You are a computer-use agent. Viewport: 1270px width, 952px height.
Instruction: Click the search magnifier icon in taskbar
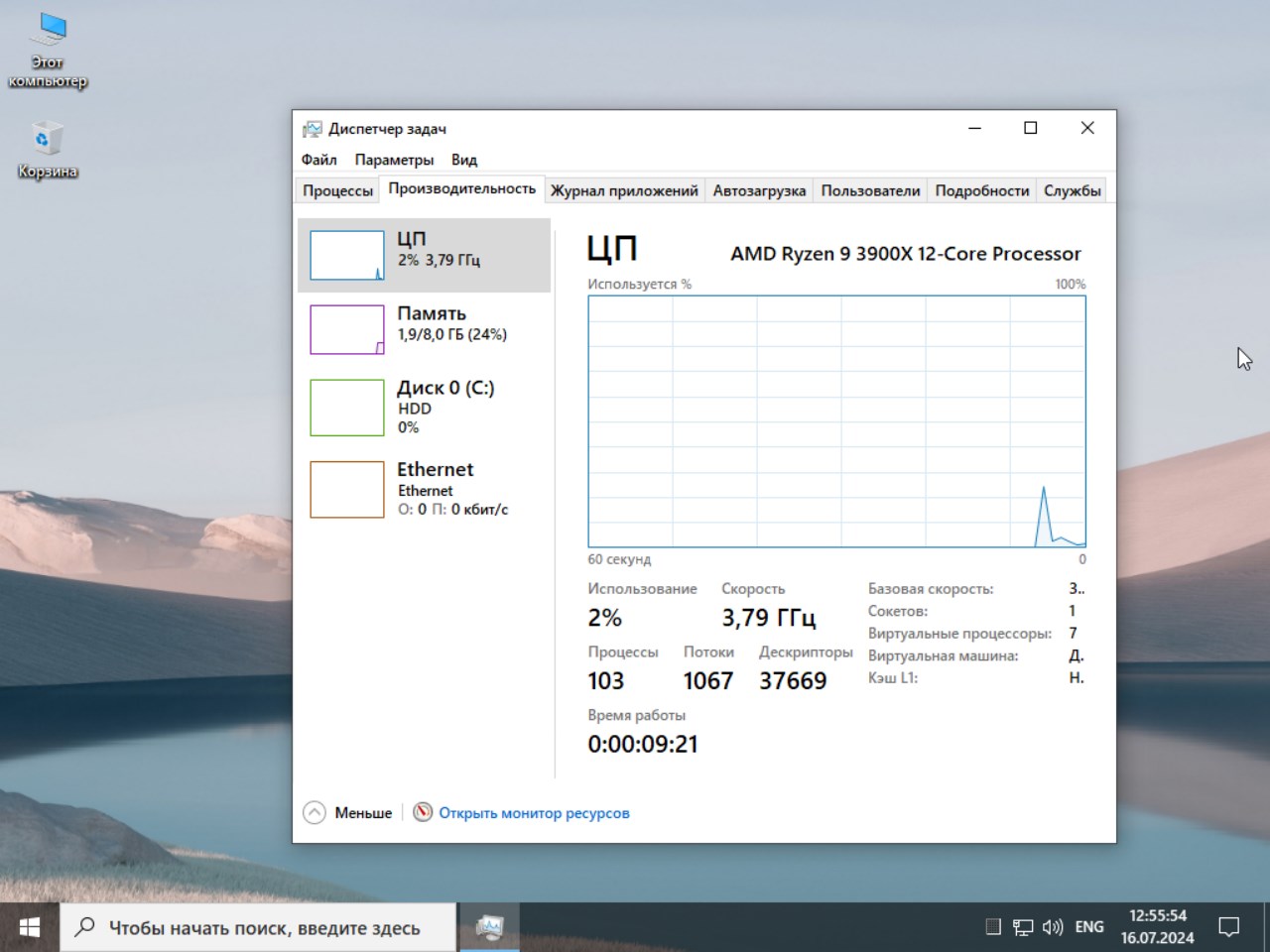[x=85, y=927]
